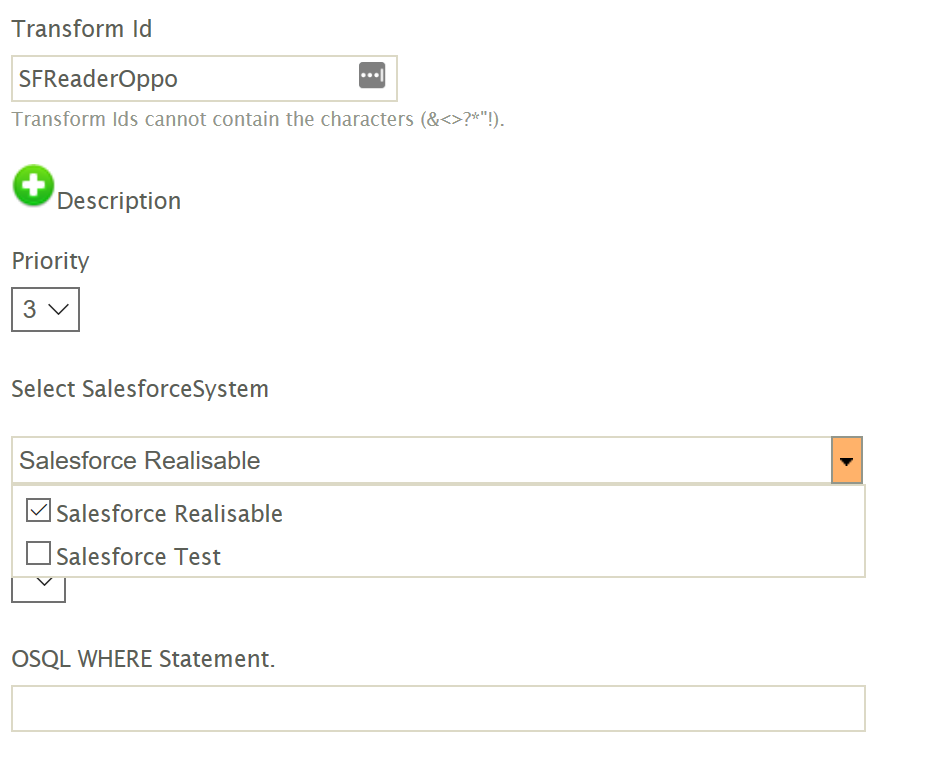Choose the "Salesforce Test" list option label
The height and width of the screenshot is (775, 948).
[138, 557]
